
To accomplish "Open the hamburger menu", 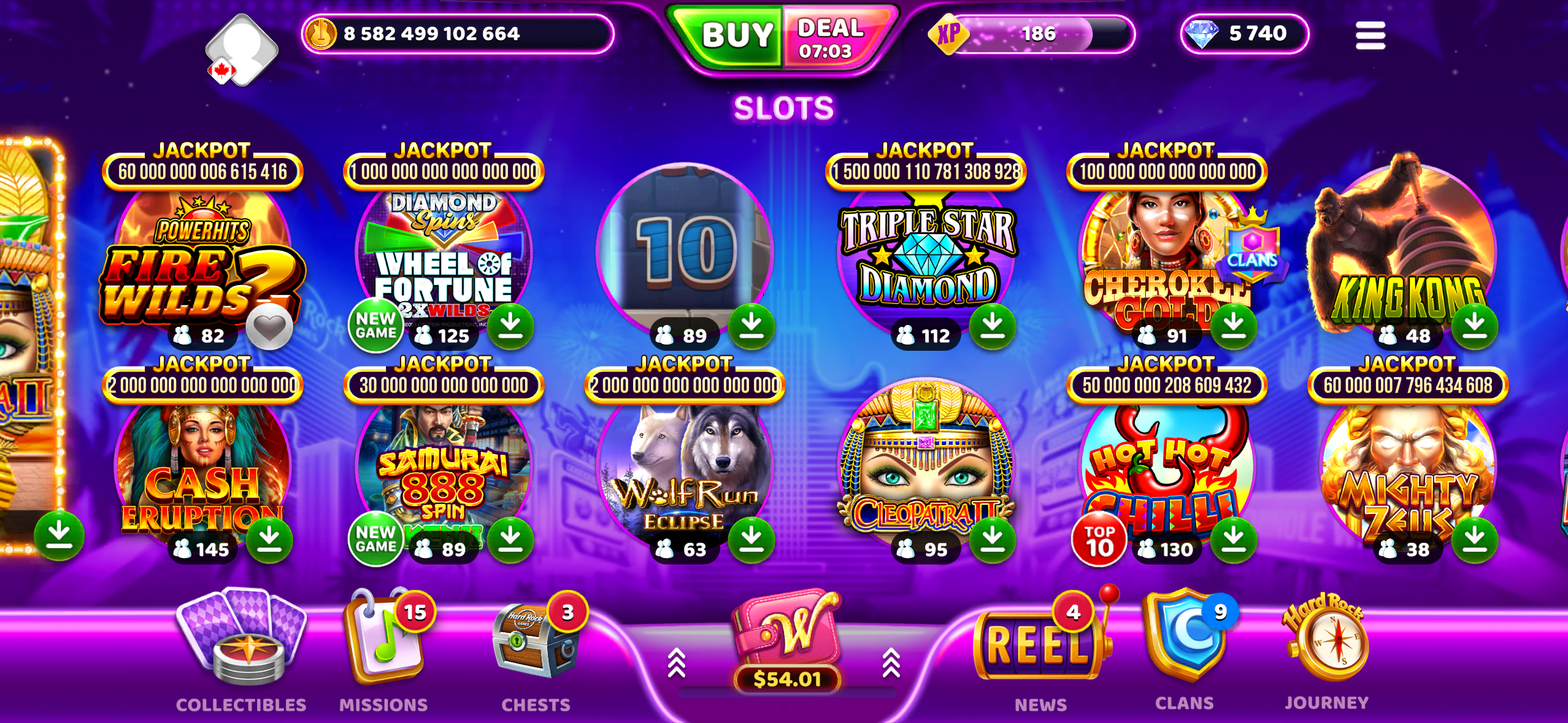I will (x=1370, y=35).
